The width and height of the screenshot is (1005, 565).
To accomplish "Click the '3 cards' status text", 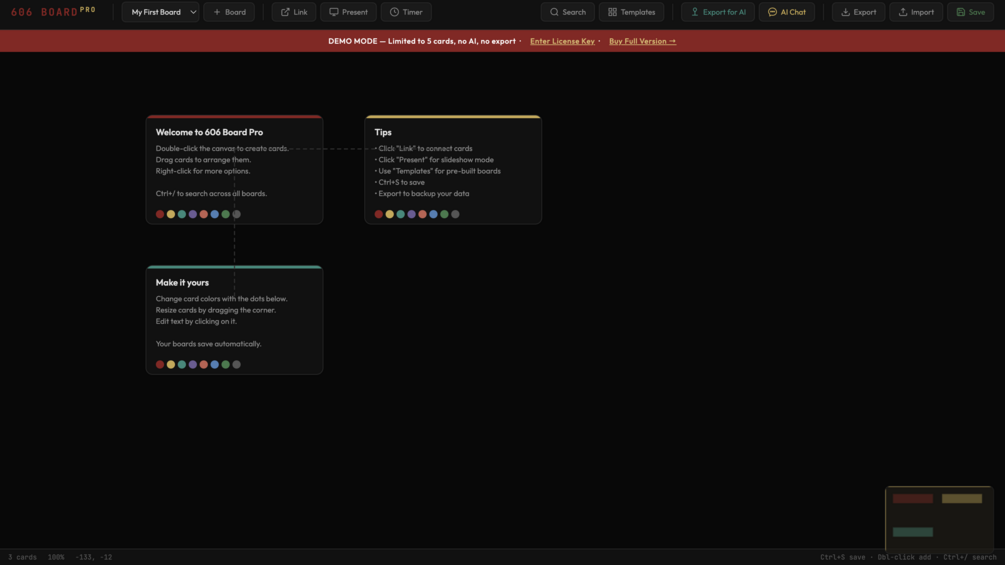I will [x=22, y=557].
